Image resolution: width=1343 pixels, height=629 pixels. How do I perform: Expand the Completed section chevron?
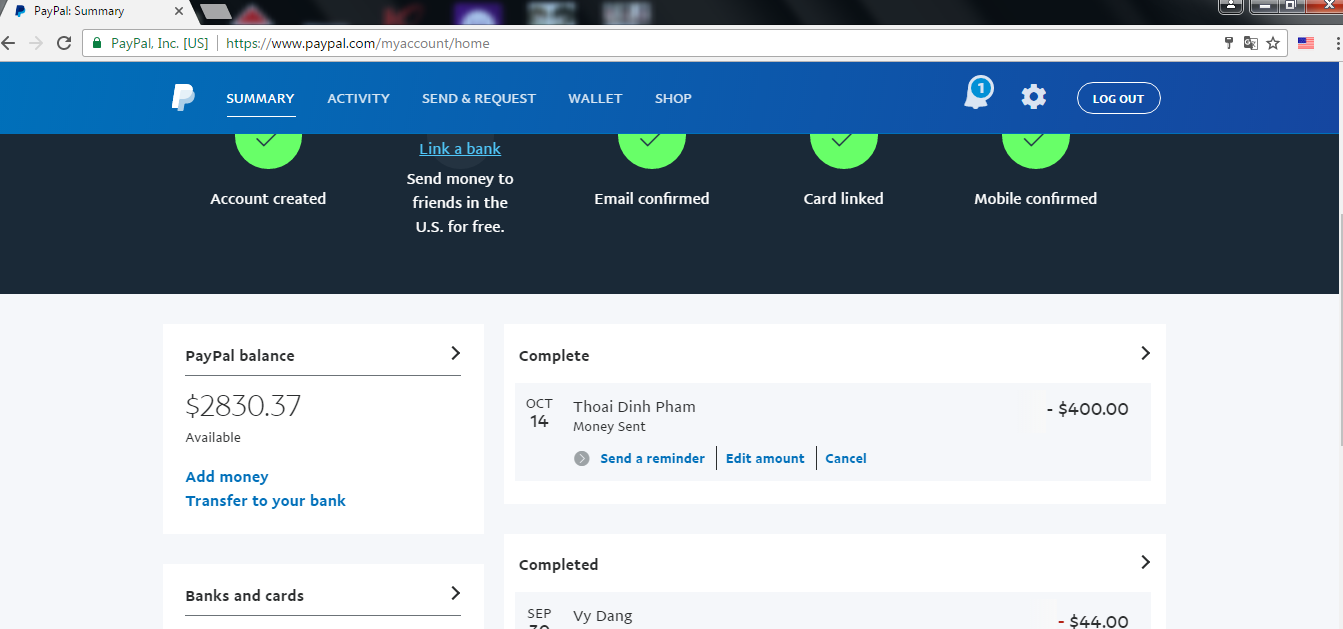coord(1145,562)
